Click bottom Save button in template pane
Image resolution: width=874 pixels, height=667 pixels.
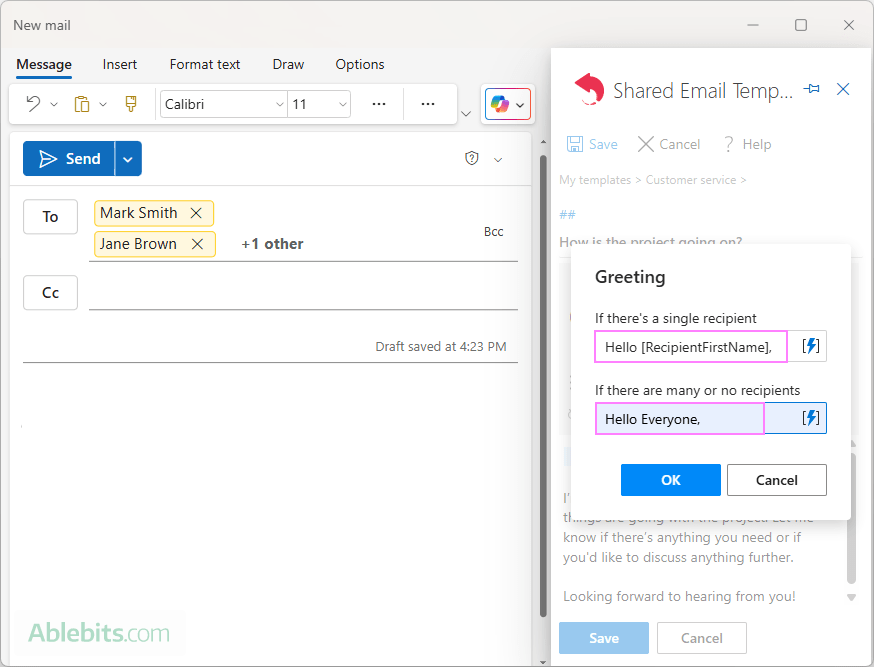coord(604,638)
